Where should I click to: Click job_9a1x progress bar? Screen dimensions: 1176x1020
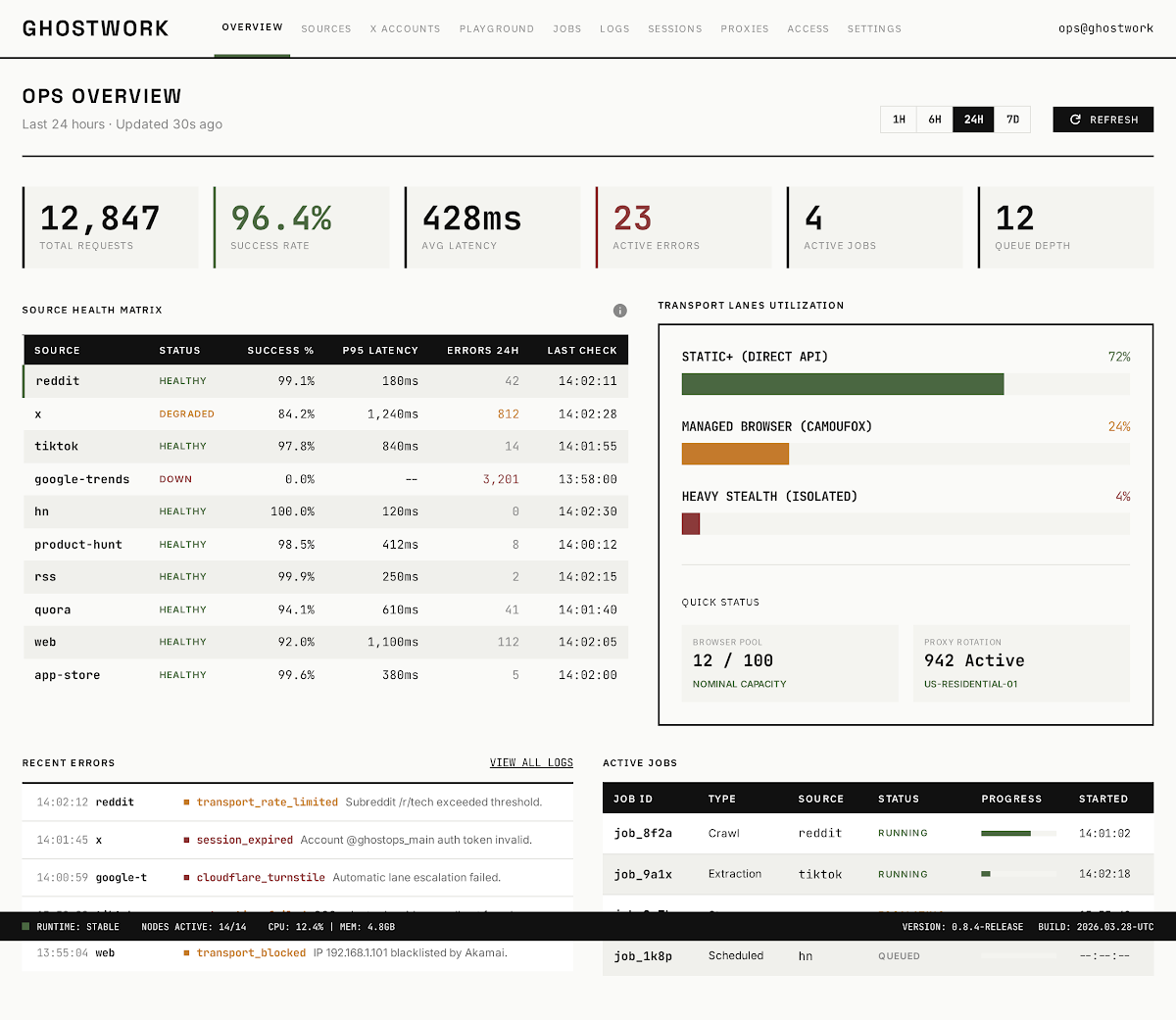tap(1018, 874)
